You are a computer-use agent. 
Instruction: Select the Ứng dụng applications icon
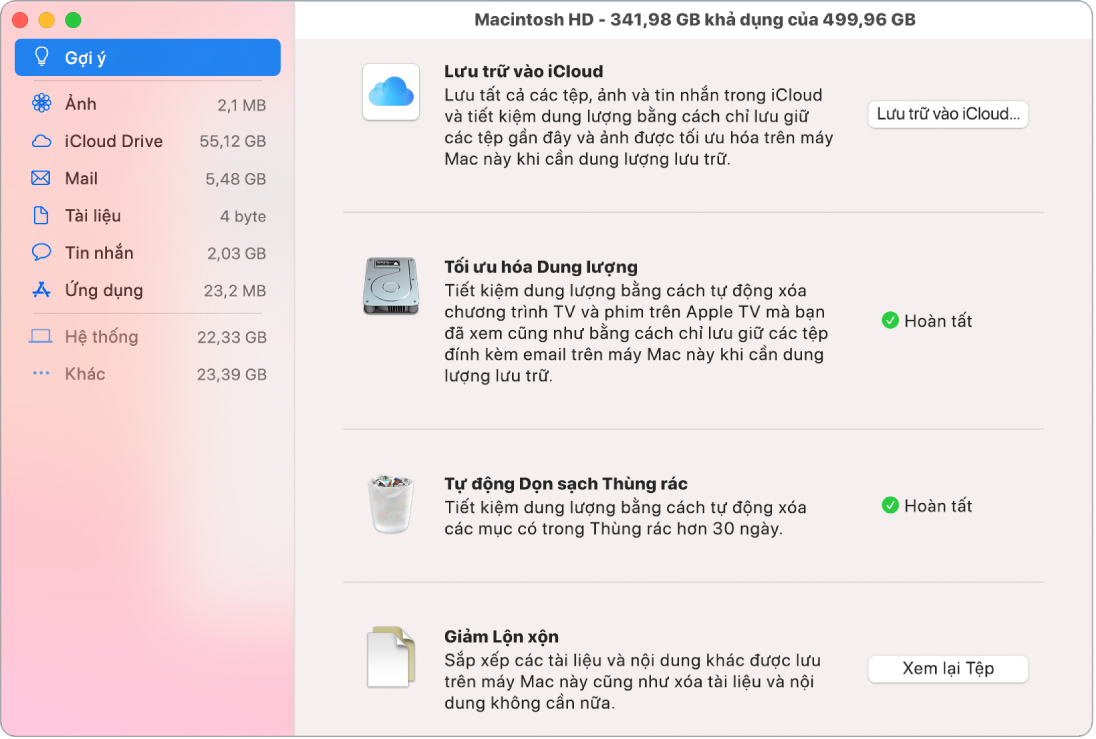pyautogui.click(x=41, y=290)
